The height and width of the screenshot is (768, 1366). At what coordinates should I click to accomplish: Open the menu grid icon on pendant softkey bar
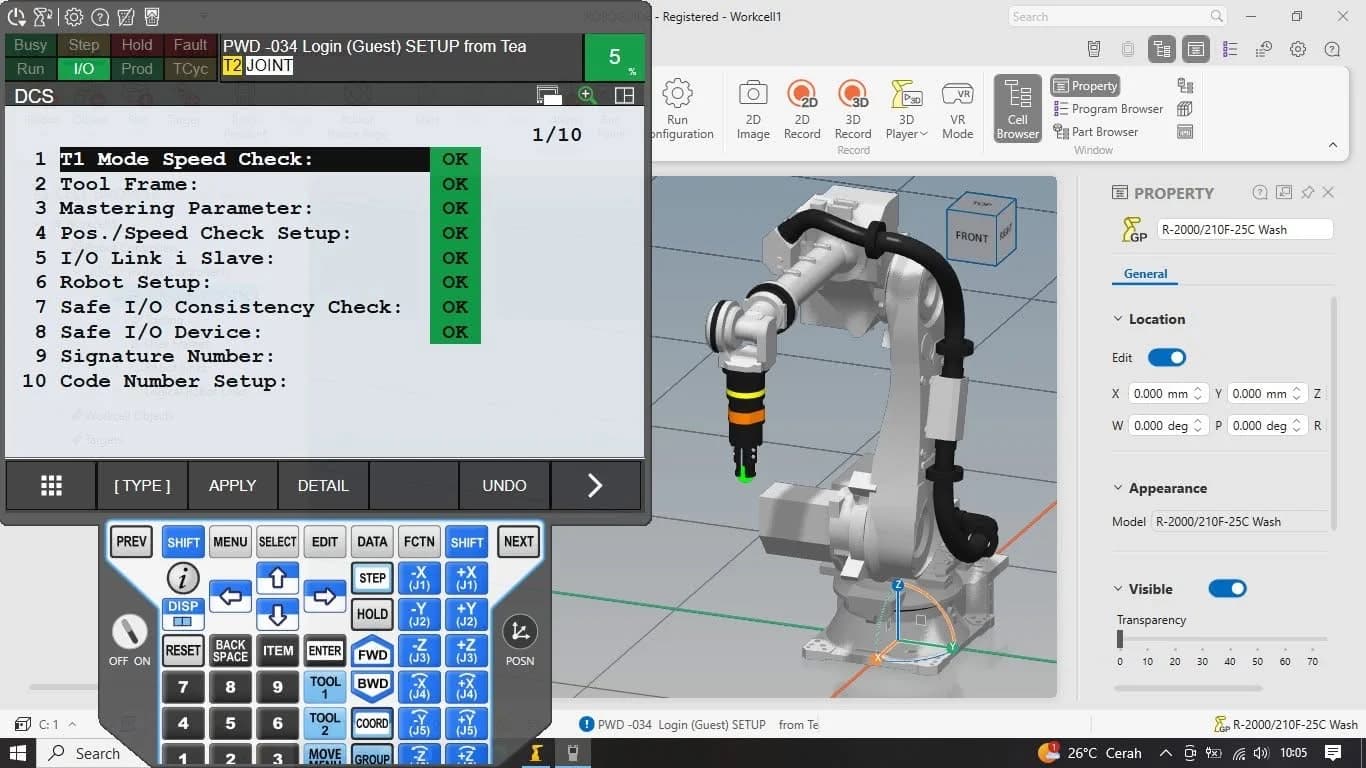[x=51, y=485]
